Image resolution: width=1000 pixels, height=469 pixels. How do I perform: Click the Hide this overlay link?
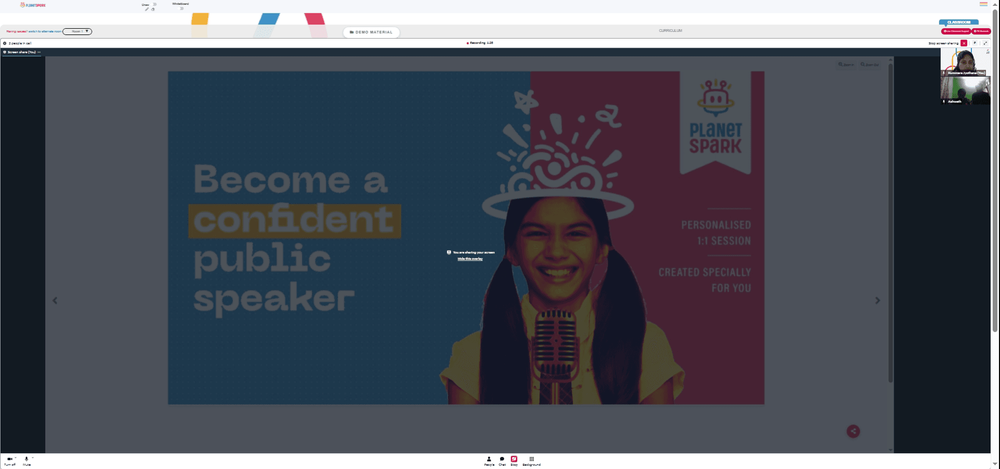coord(470,258)
